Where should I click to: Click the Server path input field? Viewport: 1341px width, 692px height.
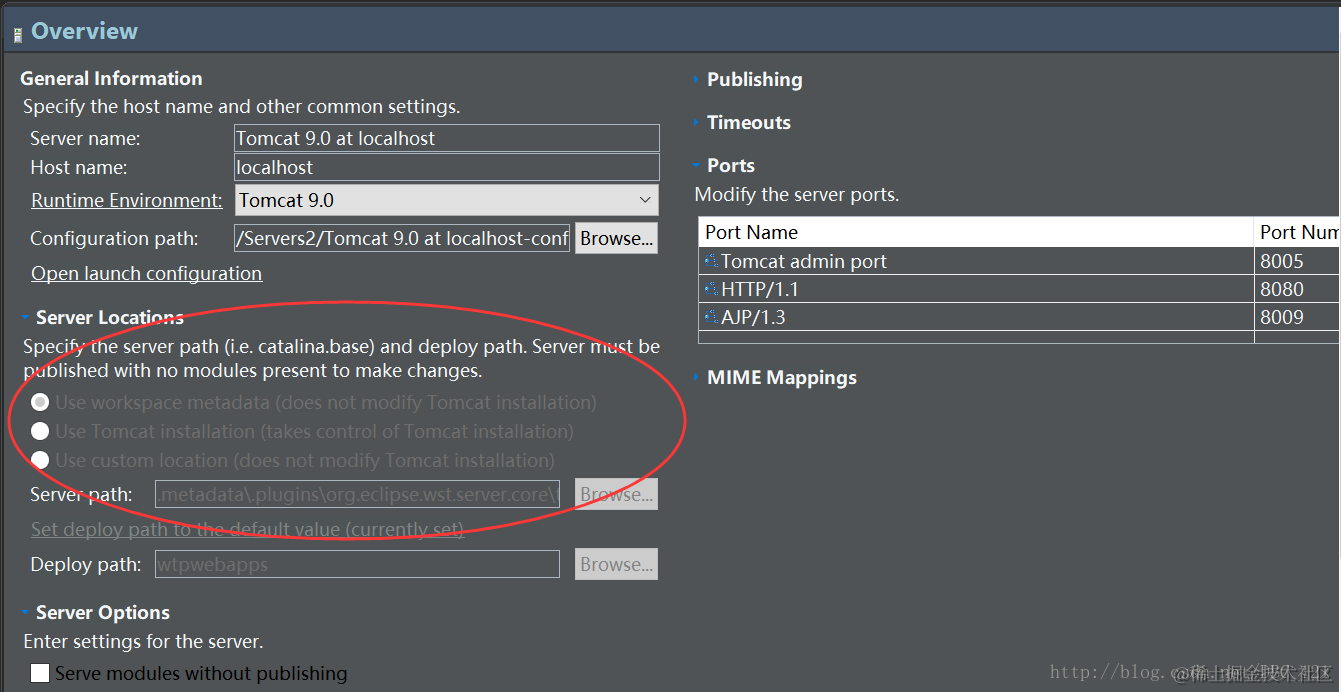pyautogui.click(x=357, y=494)
